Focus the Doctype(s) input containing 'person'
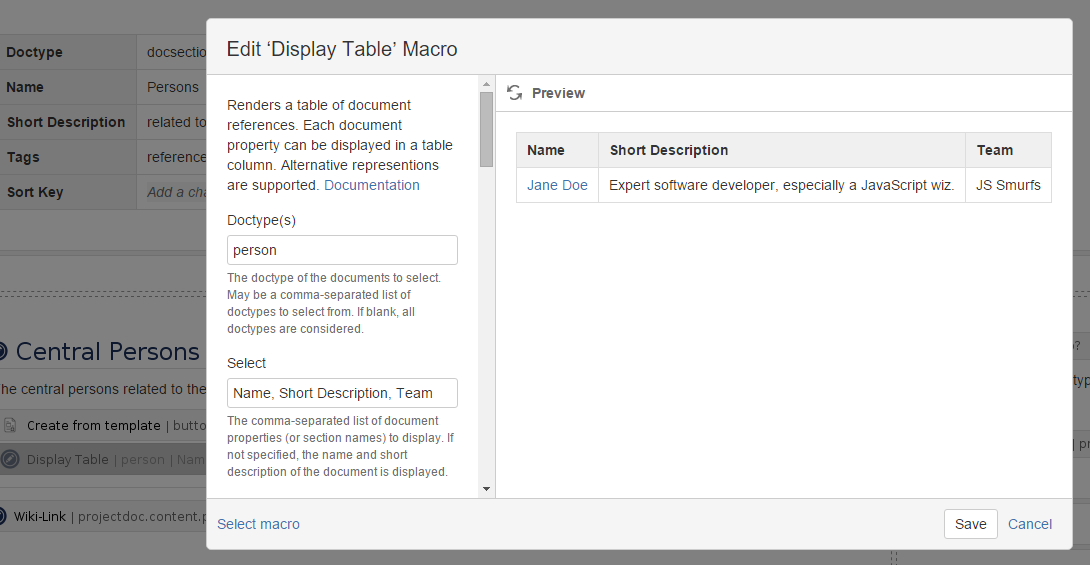 (x=342, y=250)
